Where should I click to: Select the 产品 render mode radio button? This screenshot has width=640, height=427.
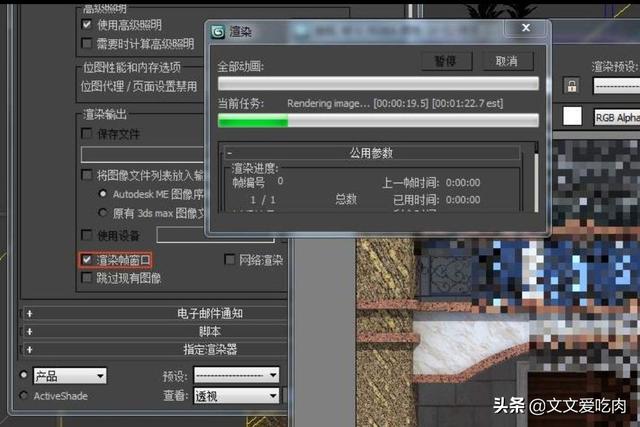(23, 376)
